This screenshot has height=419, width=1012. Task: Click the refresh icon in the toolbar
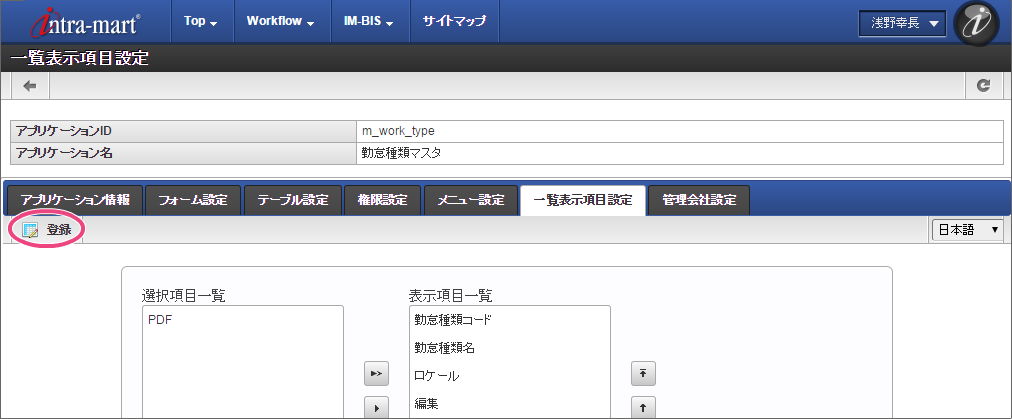tap(983, 85)
